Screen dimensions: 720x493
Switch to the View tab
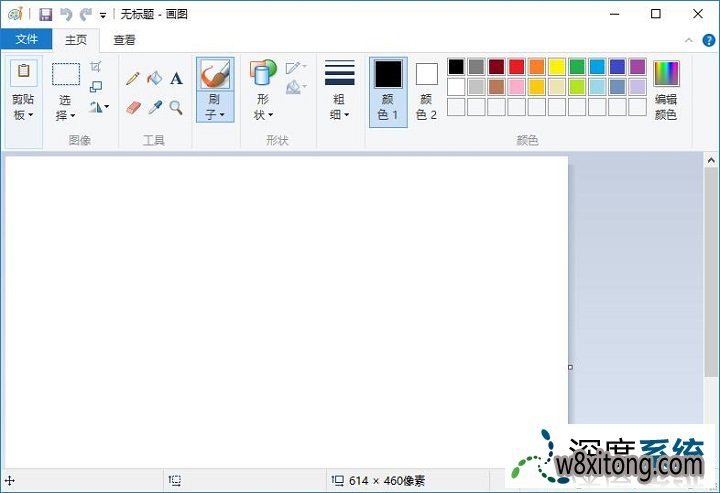click(x=125, y=40)
